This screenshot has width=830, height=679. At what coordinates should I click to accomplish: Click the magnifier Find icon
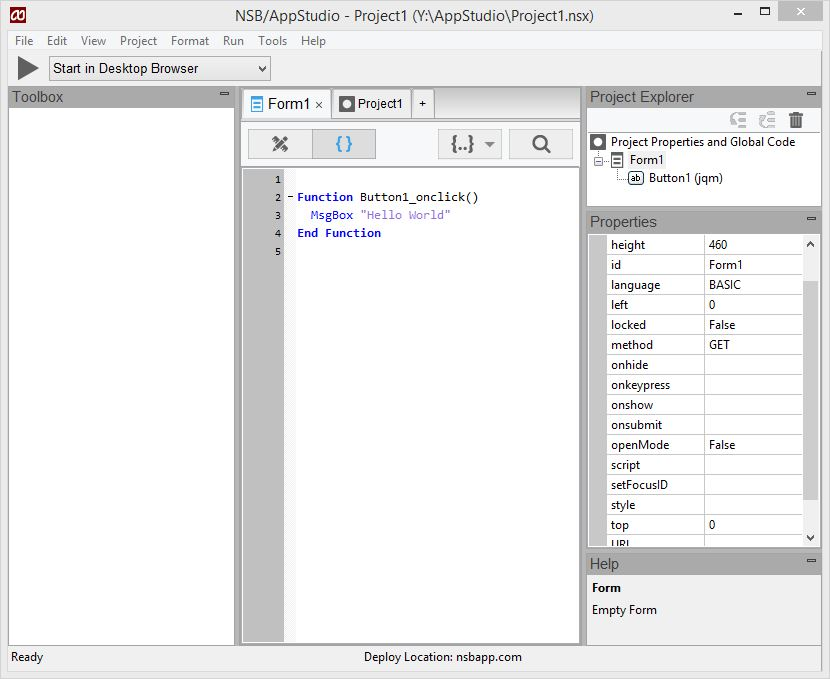tap(540, 144)
